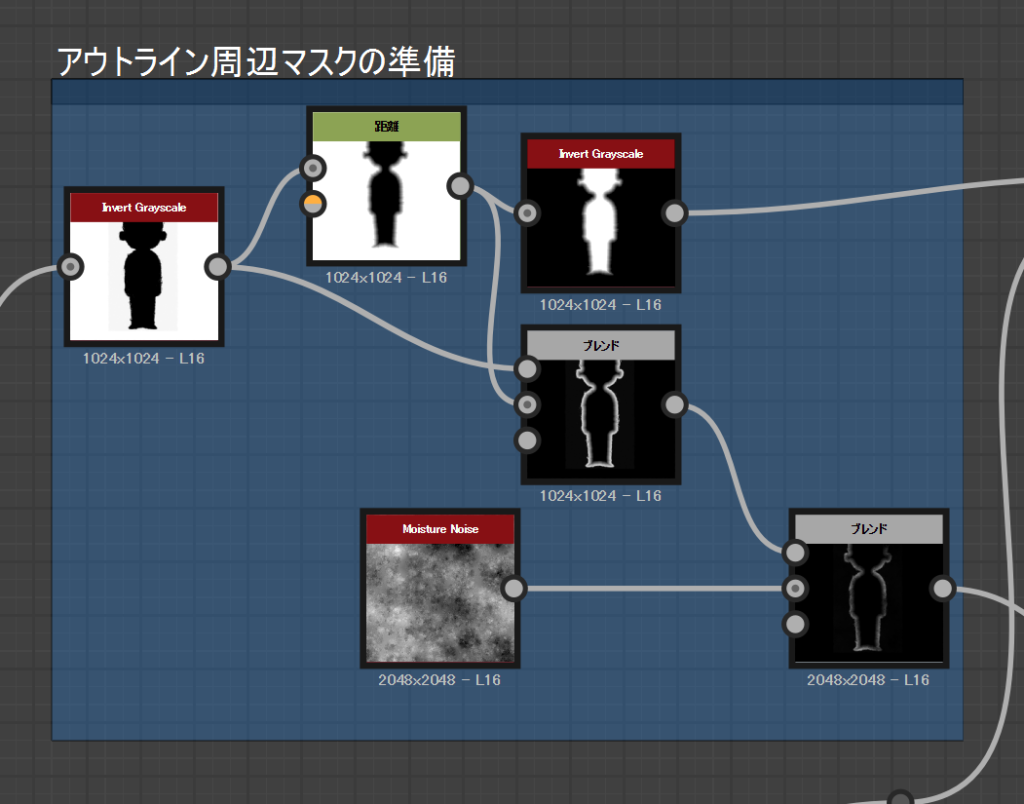Click the frame title アウトライン周辺マスクの準備

coord(256,62)
